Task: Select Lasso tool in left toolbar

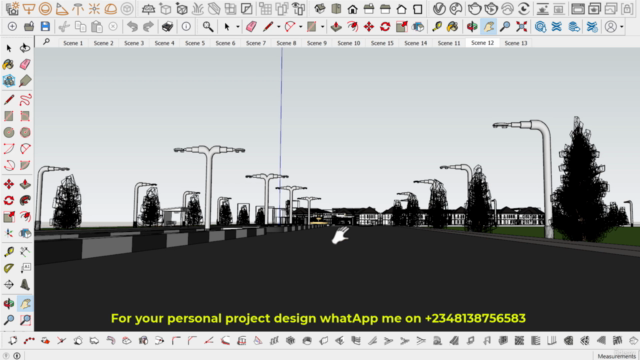Action: [25, 48]
